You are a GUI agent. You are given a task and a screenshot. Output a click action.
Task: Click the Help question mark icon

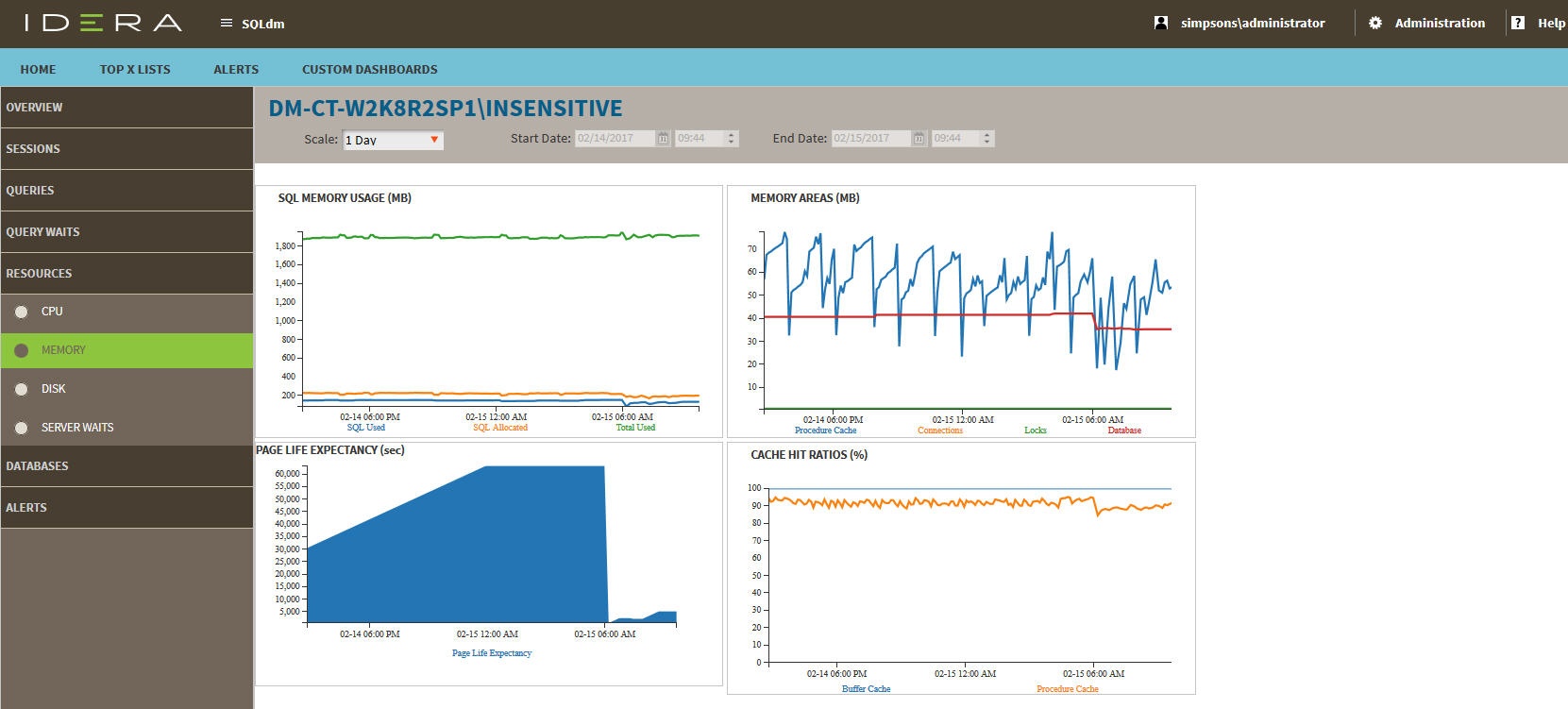(x=1518, y=23)
